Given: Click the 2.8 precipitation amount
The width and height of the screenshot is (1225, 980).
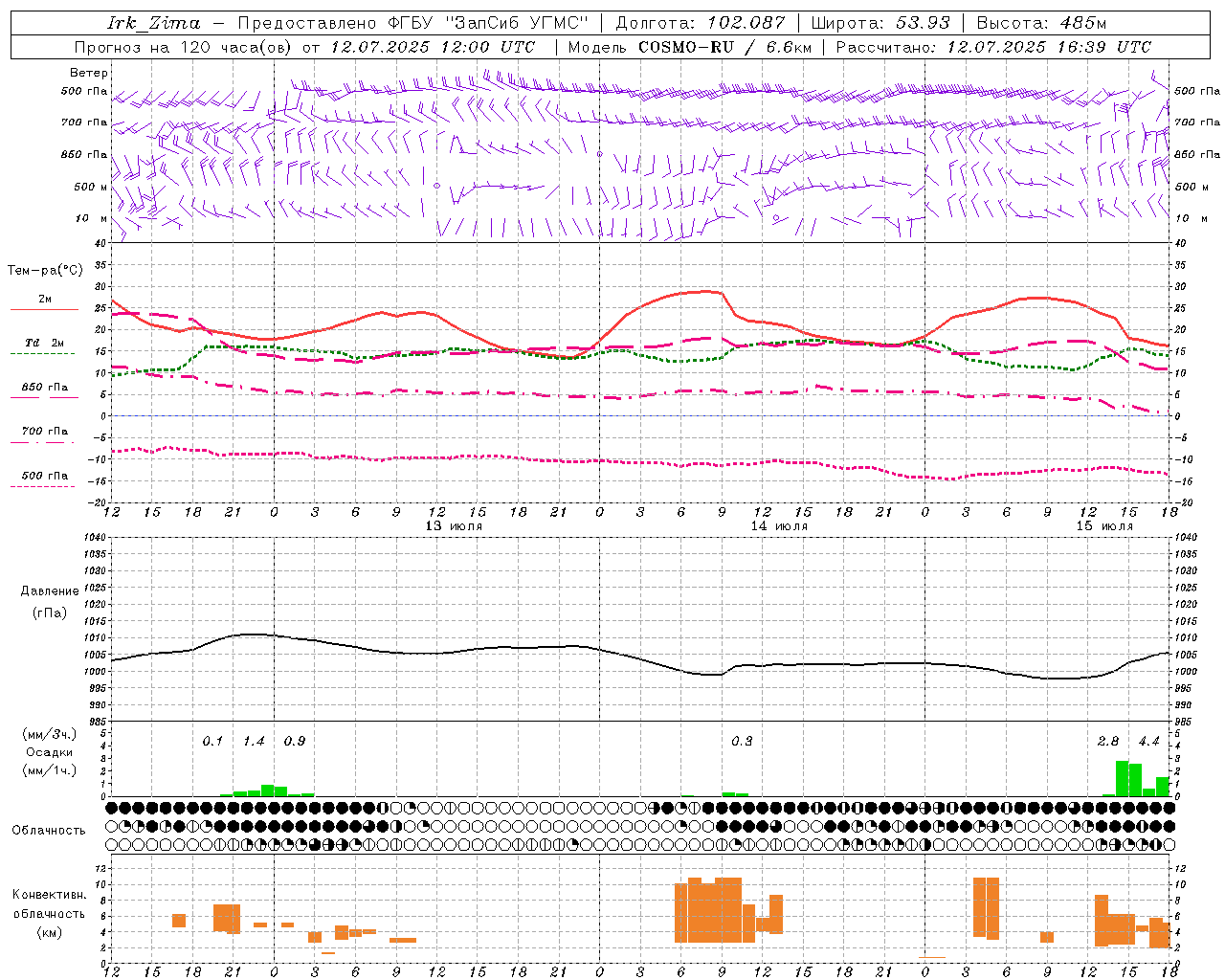Looking at the screenshot, I should (x=1108, y=741).
